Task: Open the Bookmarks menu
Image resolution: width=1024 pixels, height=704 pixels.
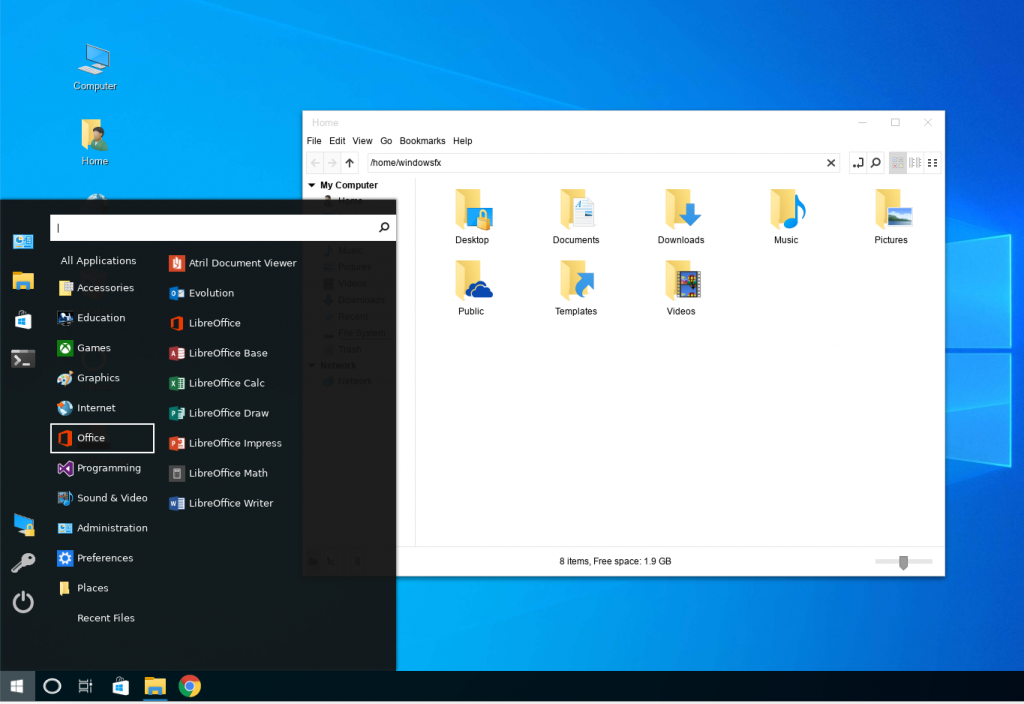Action: [422, 141]
